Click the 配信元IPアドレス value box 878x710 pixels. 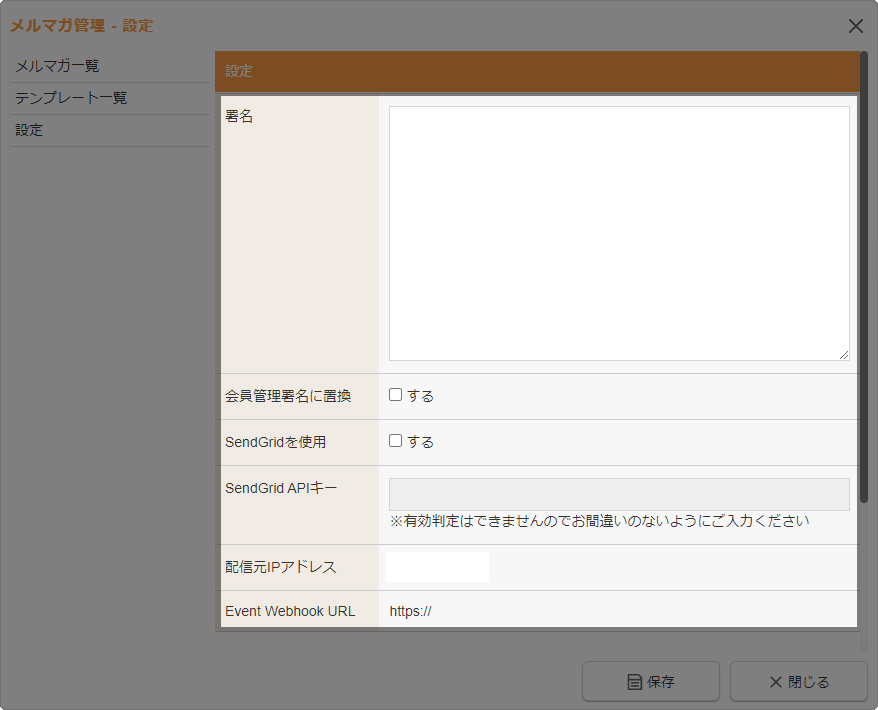click(x=437, y=567)
